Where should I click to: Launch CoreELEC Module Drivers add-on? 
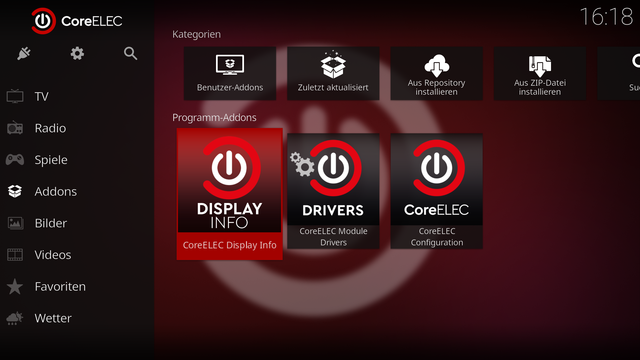point(333,191)
